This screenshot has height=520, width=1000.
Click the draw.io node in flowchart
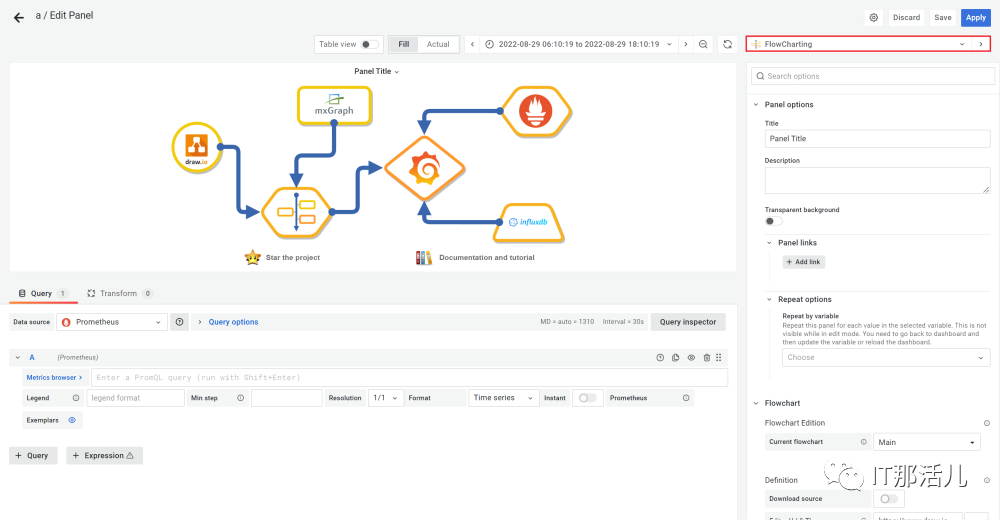click(196, 147)
